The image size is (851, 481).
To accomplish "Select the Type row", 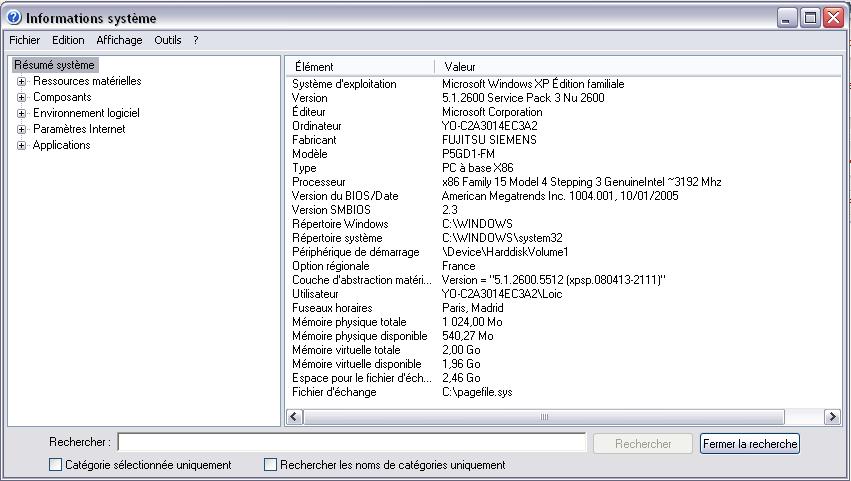I will (563, 168).
